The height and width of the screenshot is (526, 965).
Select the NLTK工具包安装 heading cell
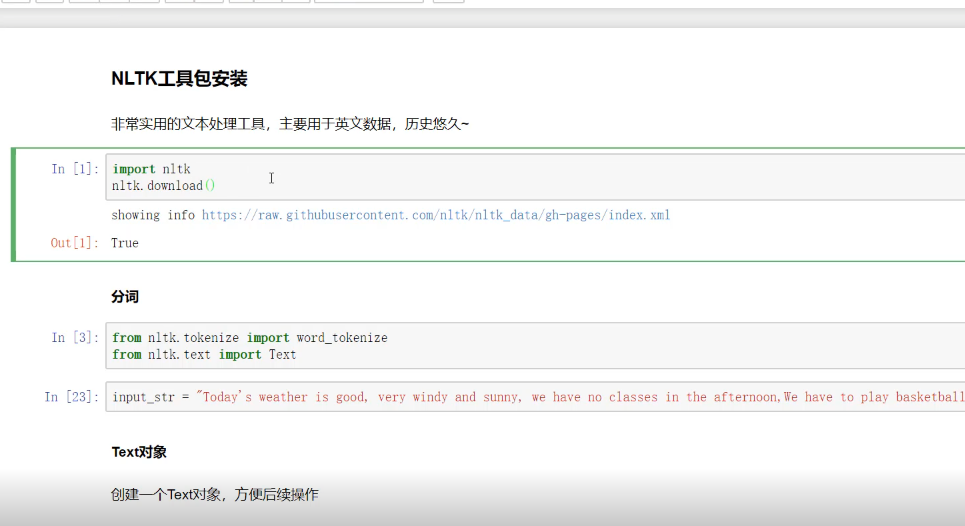tap(179, 79)
